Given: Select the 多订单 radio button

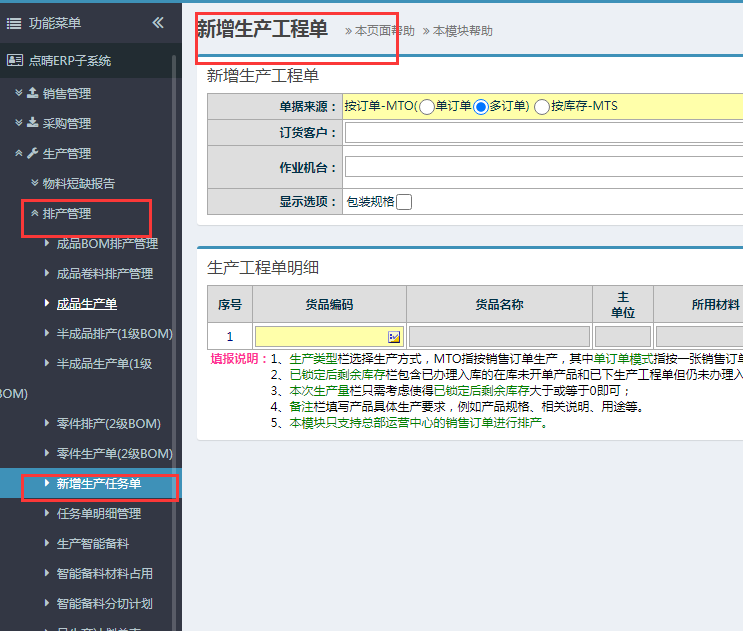Looking at the screenshot, I should [481, 106].
